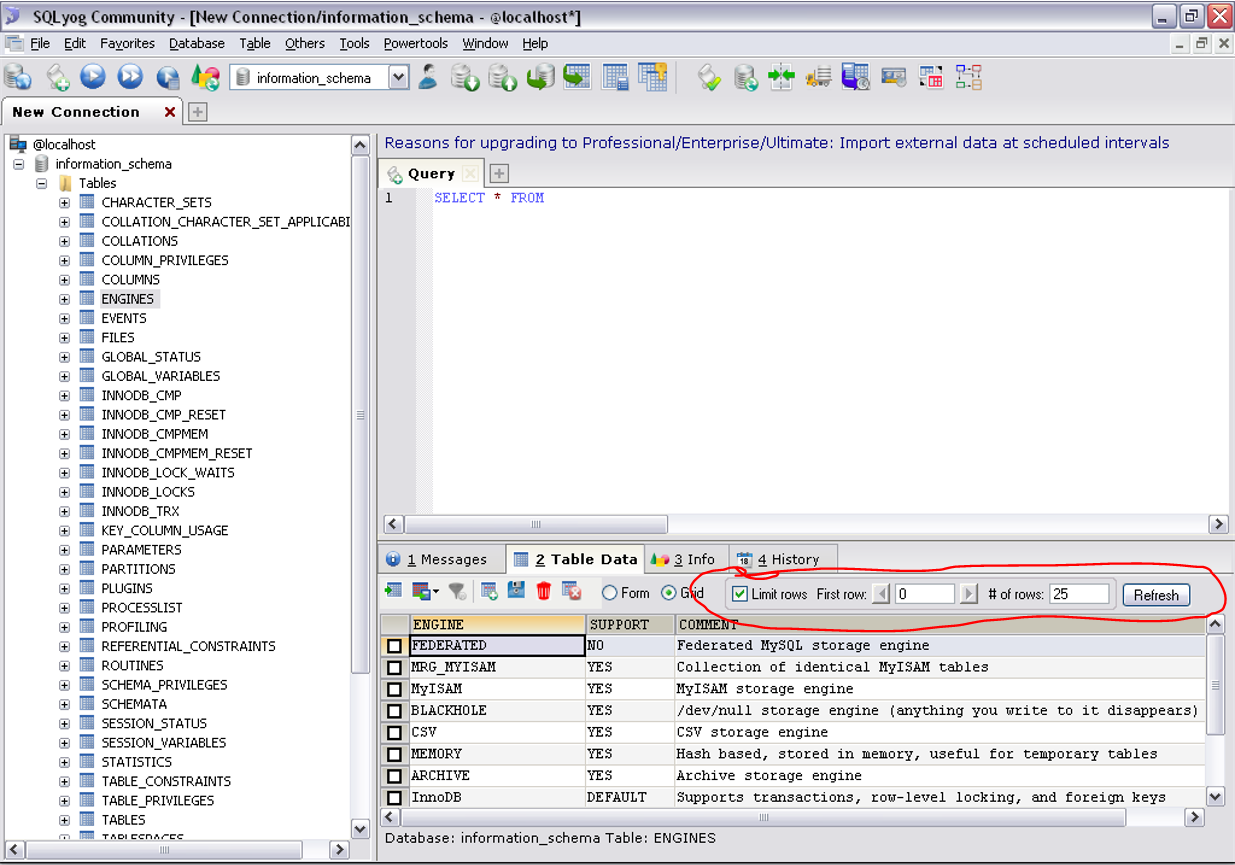
Task: Click the Execute Query play icon
Action: coord(93,77)
